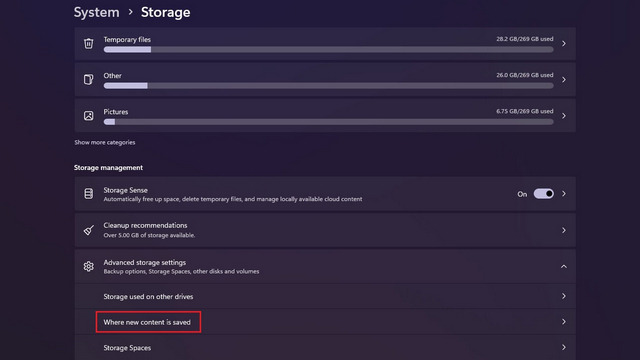The width and height of the screenshot is (640, 360).
Task: Click the Temporary files label
Action: [x=127, y=40]
